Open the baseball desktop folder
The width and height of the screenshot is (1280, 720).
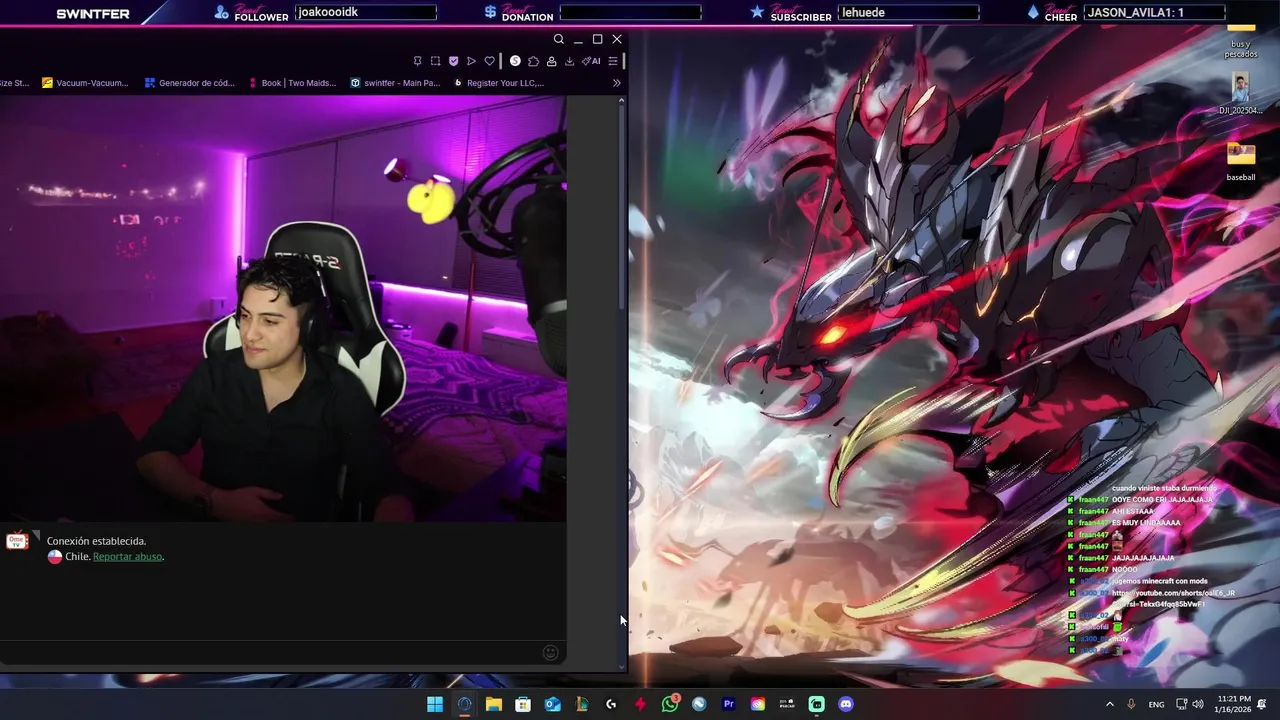tap(1241, 162)
